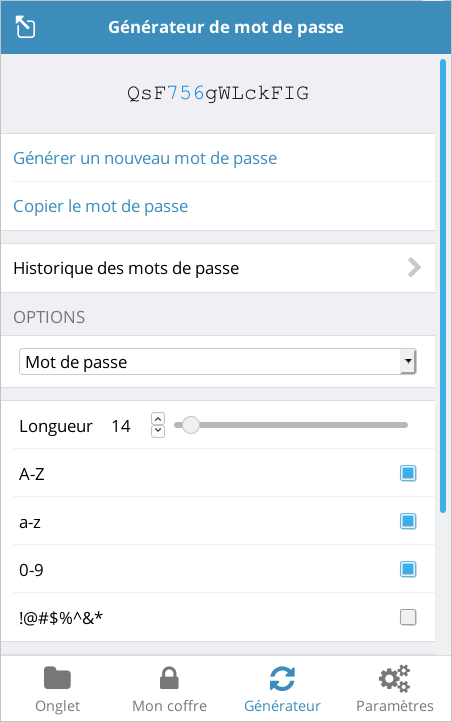Enable the !@#$%^&* special characters checkbox
The image size is (452, 722).
408,617
